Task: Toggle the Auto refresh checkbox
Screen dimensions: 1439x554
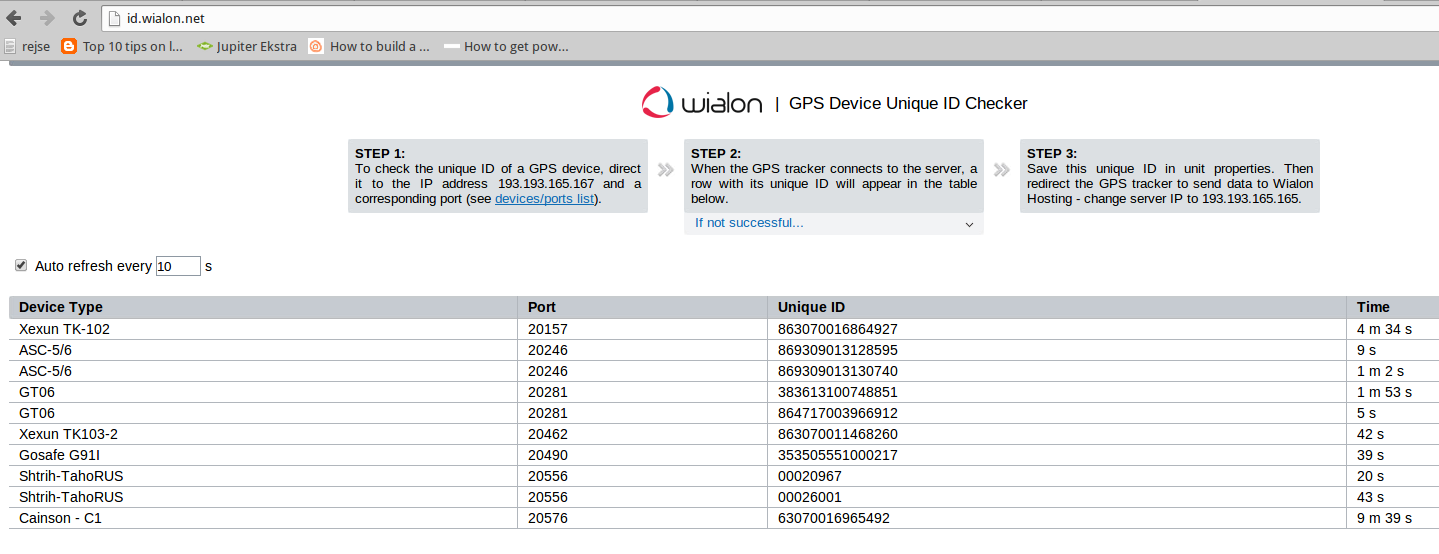Action: tap(21, 266)
